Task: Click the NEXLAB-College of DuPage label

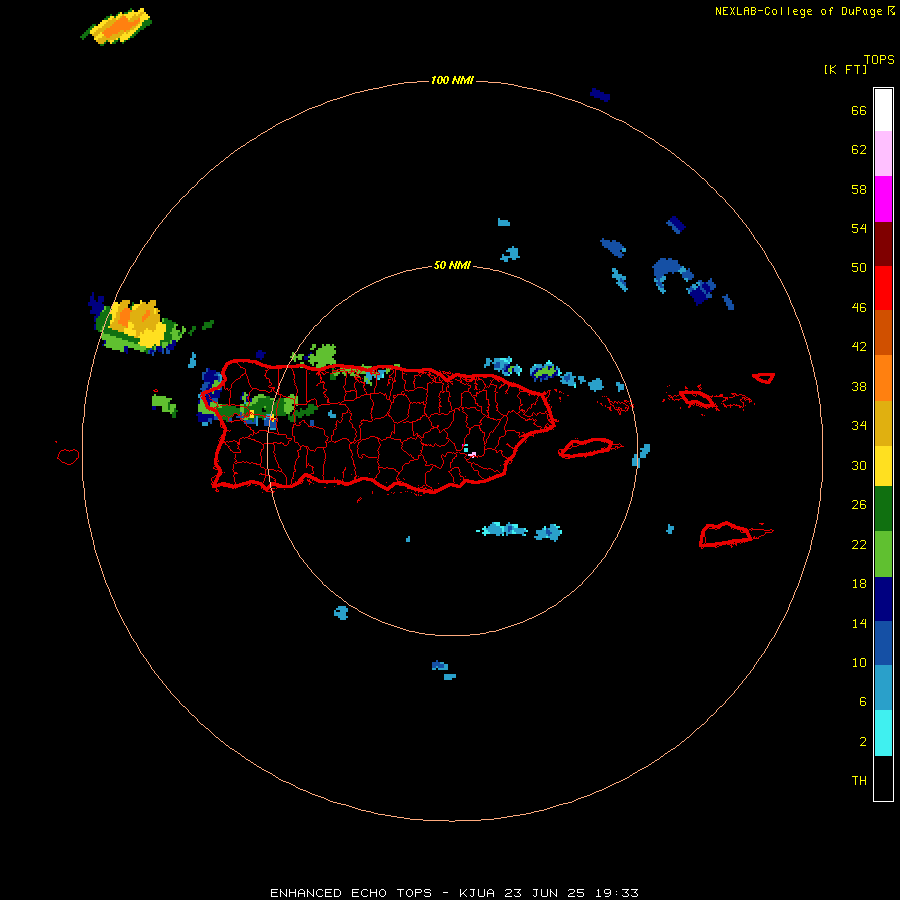Action: [798, 11]
